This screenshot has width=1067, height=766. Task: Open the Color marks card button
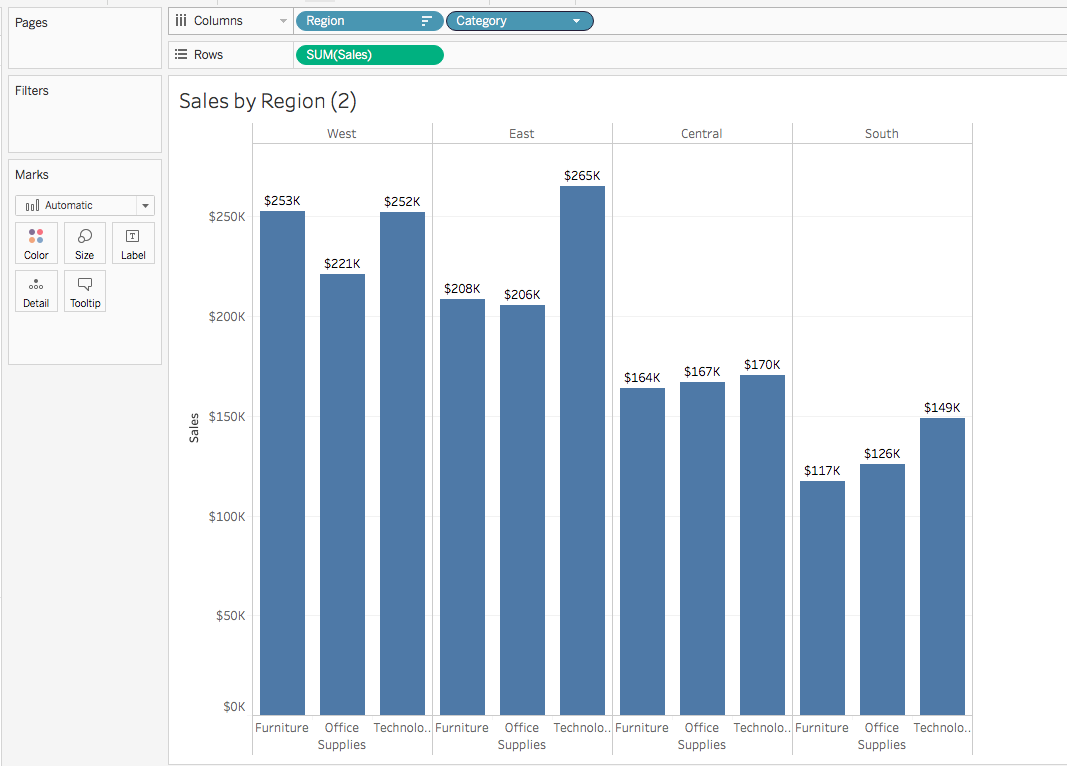tap(36, 243)
